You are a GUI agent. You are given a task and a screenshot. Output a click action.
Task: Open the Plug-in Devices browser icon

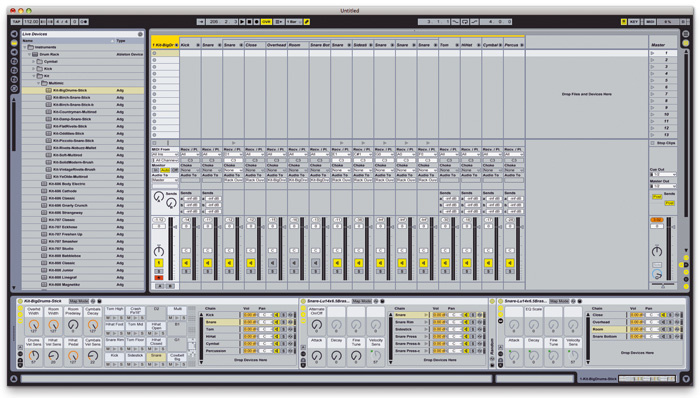click(x=14, y=52)
